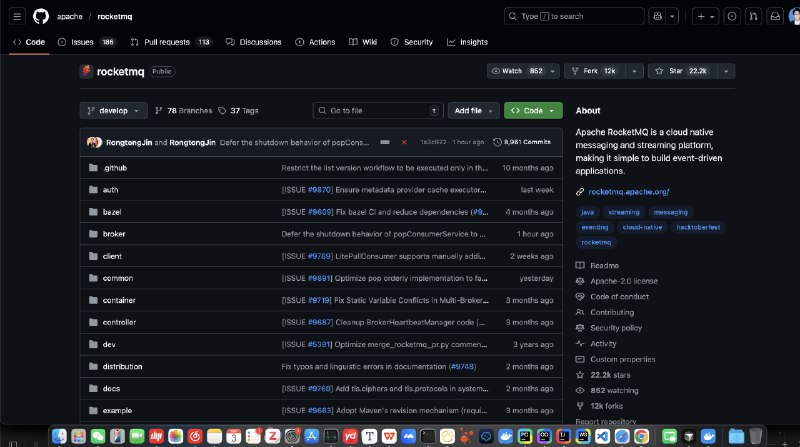The height and width of the screenshot is (447, 800).
Task: Click the issues icon in header
Action: (732, 16)
